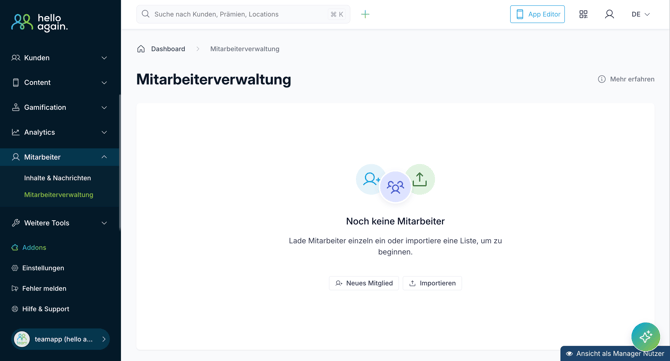Open the QR code icon in header

tap(583, 14)
